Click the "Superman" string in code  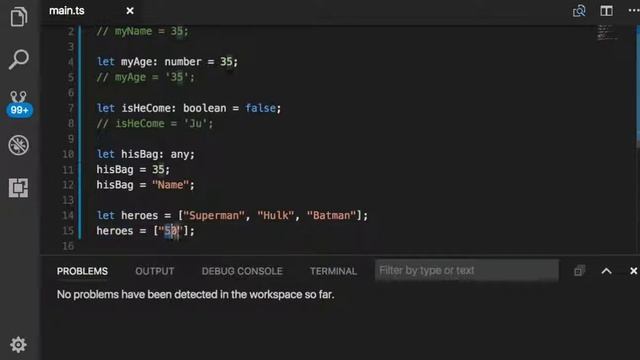pos(214,216)
